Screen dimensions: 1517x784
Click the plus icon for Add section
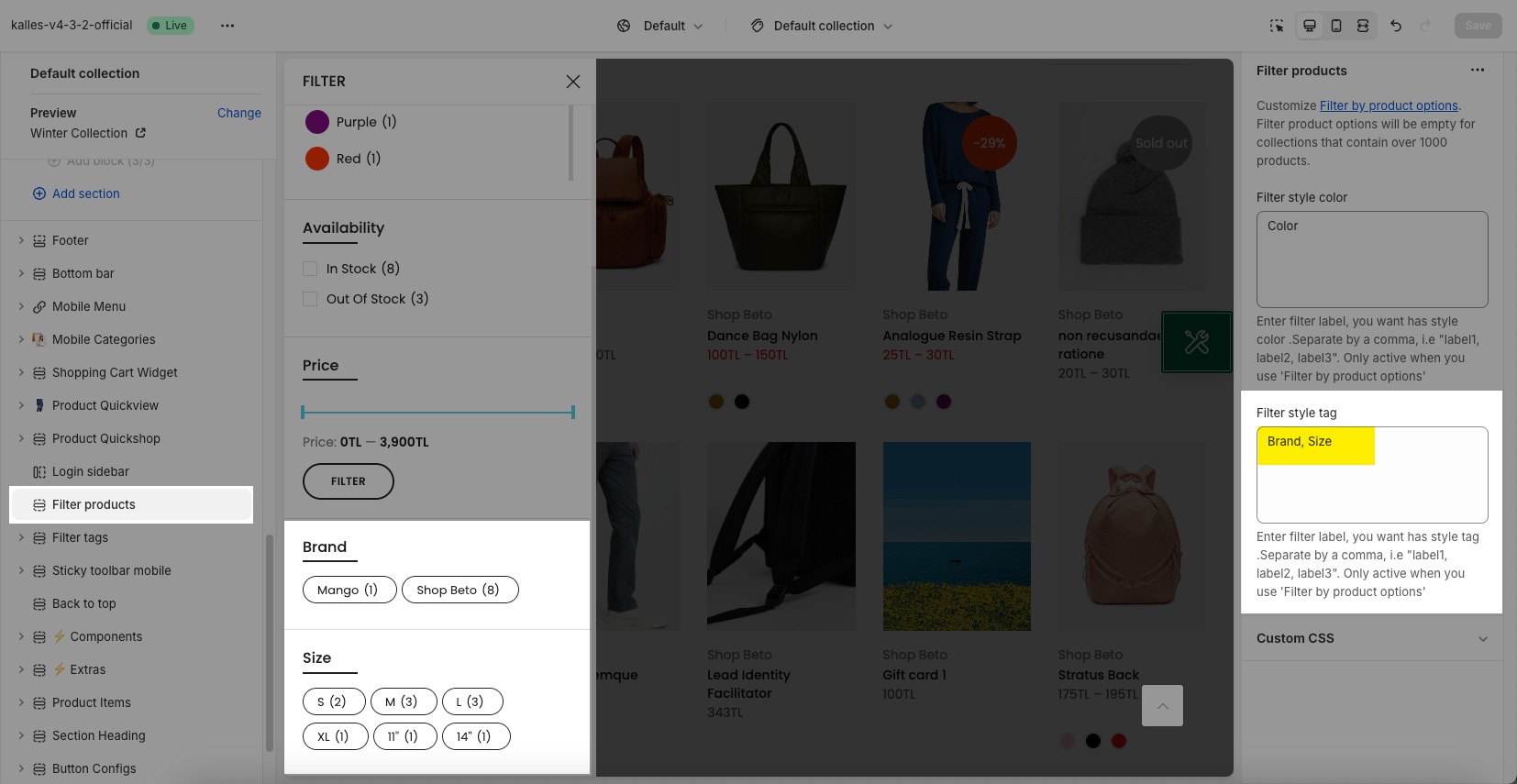coord(39,193)
